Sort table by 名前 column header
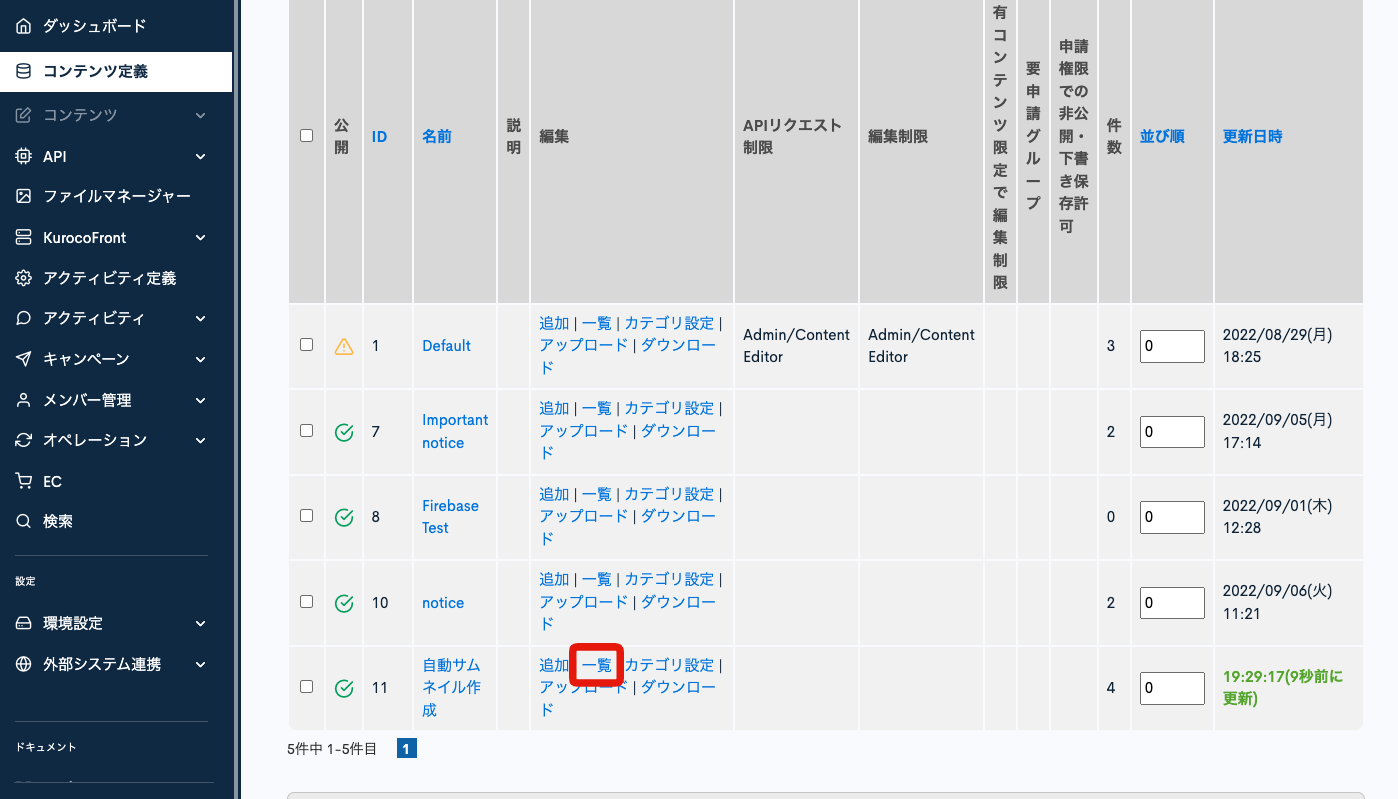 pyautogui.click(x=437, y=136)
